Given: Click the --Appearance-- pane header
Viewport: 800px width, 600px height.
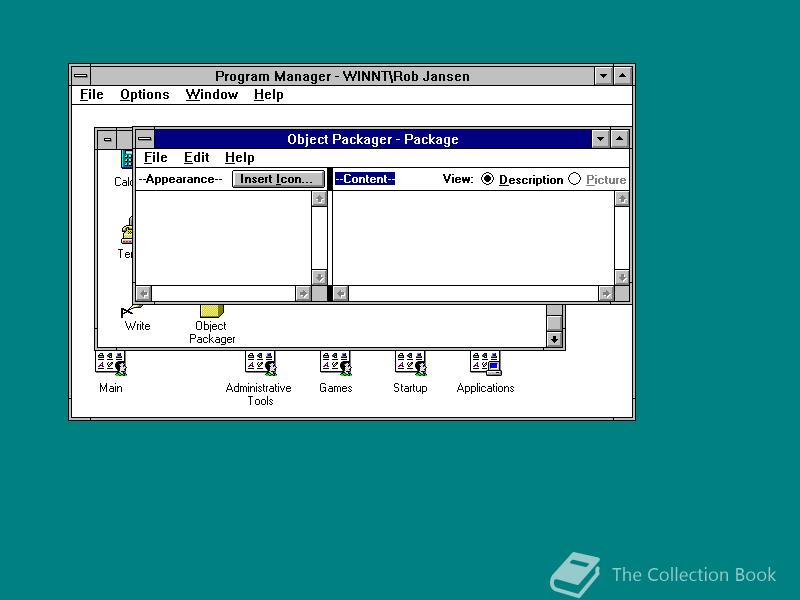Looking at the screenshot, I should [181, 179].
